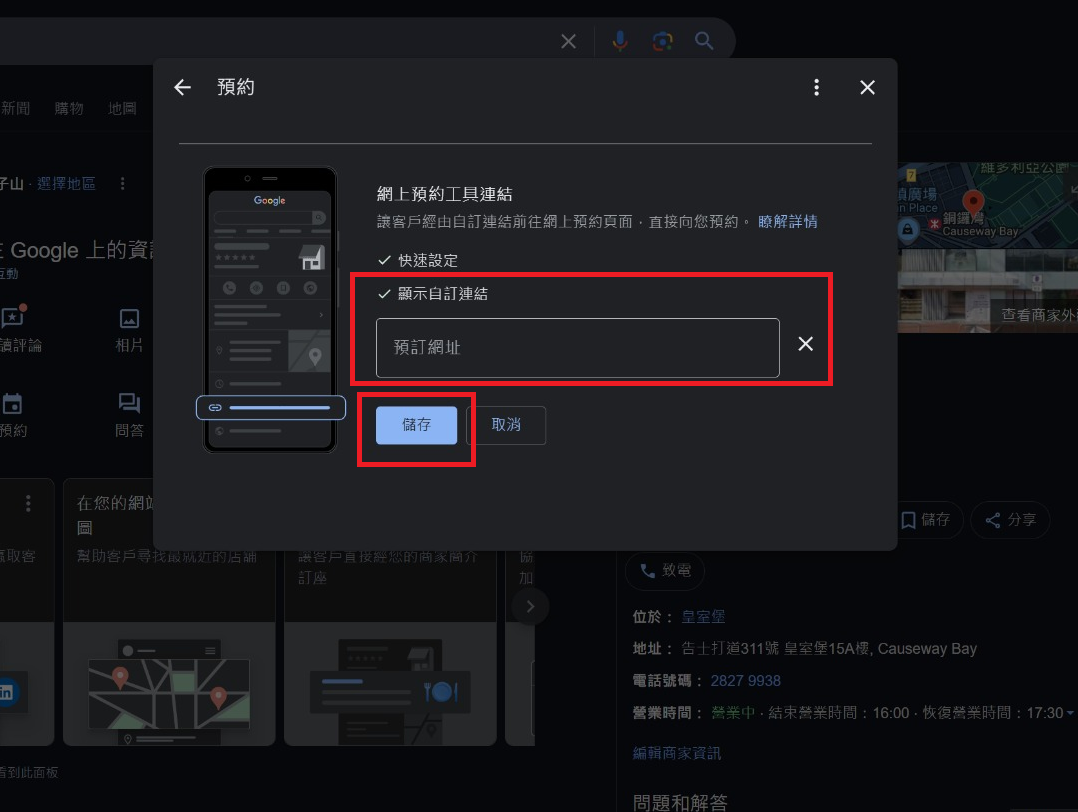1078x812 pixels.
Task: Remove the booking URL with the X icon
Action: [805, 344]
